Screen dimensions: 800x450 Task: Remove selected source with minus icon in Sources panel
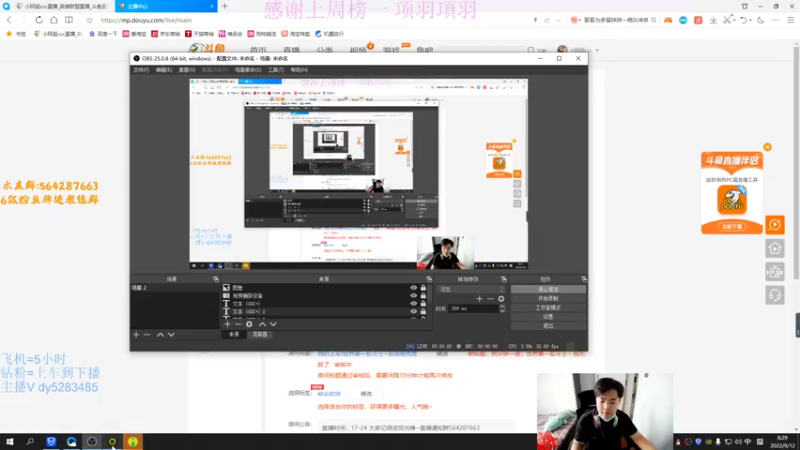tap(238, 324)
